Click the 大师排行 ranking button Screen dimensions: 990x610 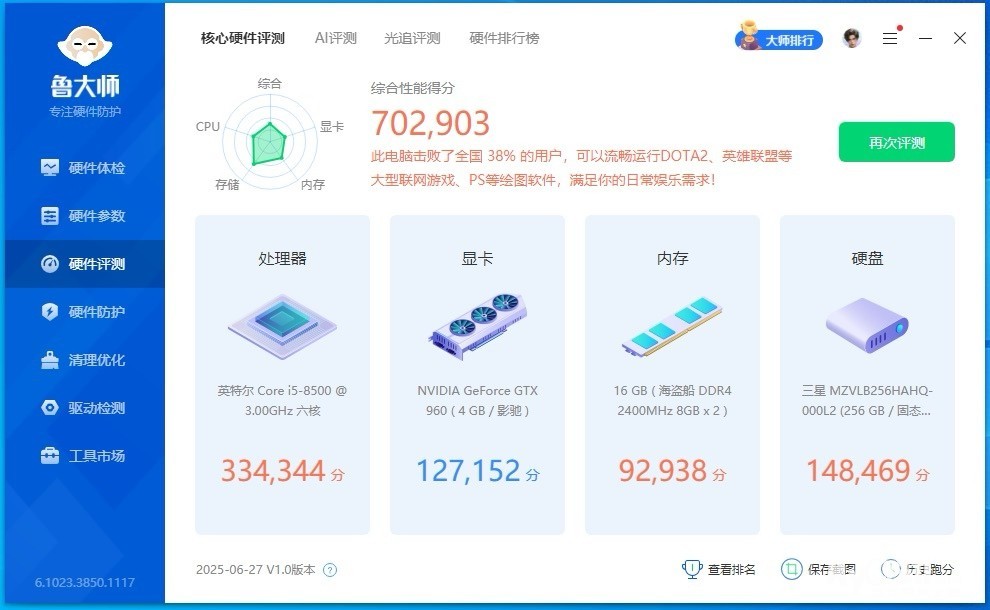[x=779, y=39]
